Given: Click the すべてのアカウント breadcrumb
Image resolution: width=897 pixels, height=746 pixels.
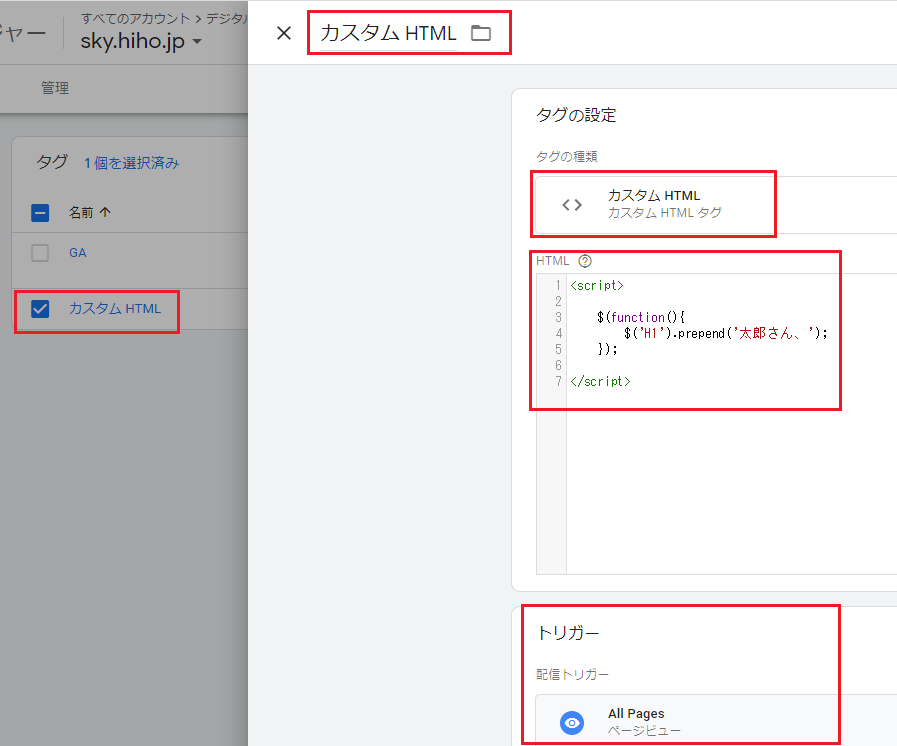Looking at the screenshot, I should [135, 19].
